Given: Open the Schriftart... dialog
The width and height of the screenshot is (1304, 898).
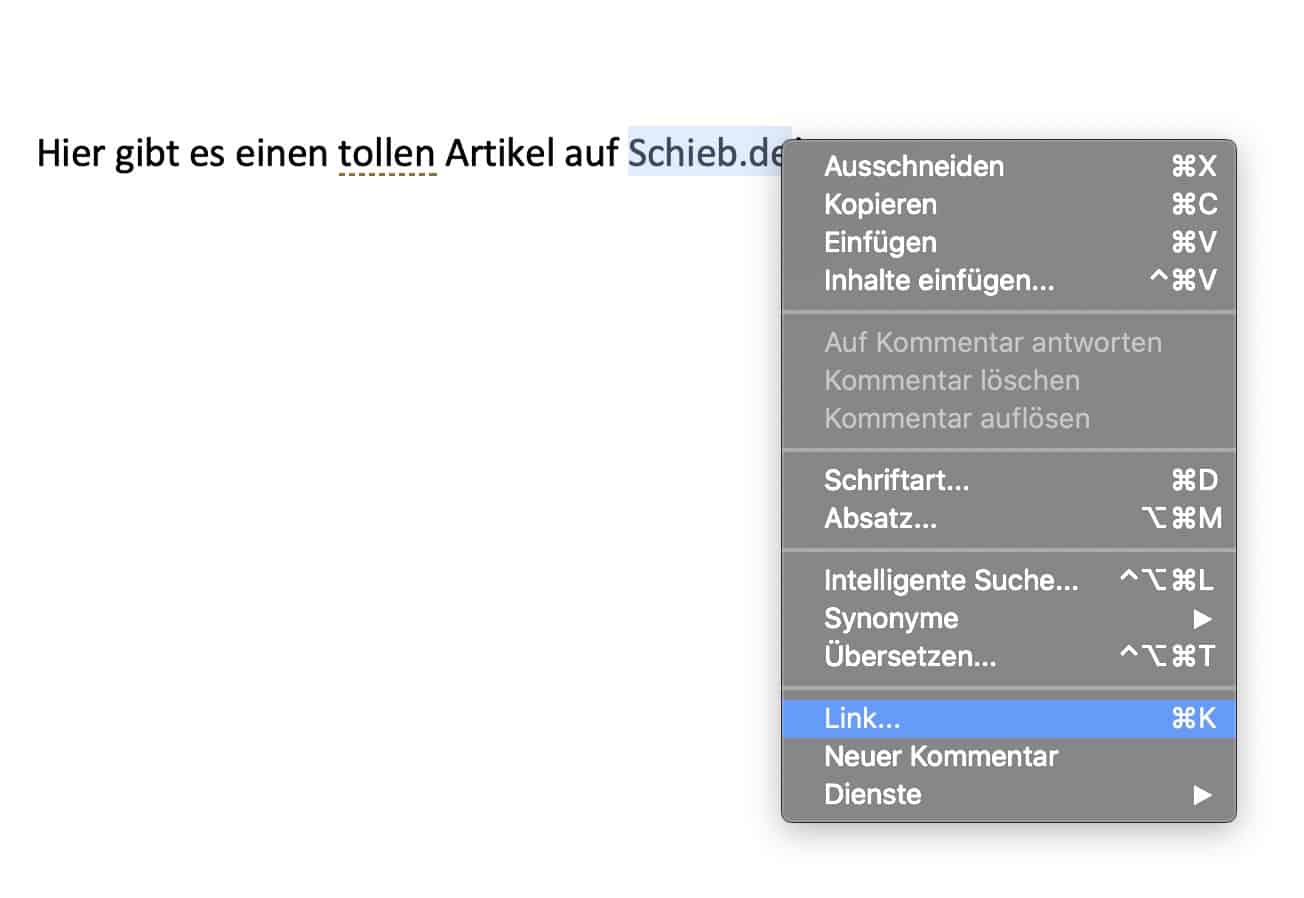Looking at the screenshot, I should [896, 480].
